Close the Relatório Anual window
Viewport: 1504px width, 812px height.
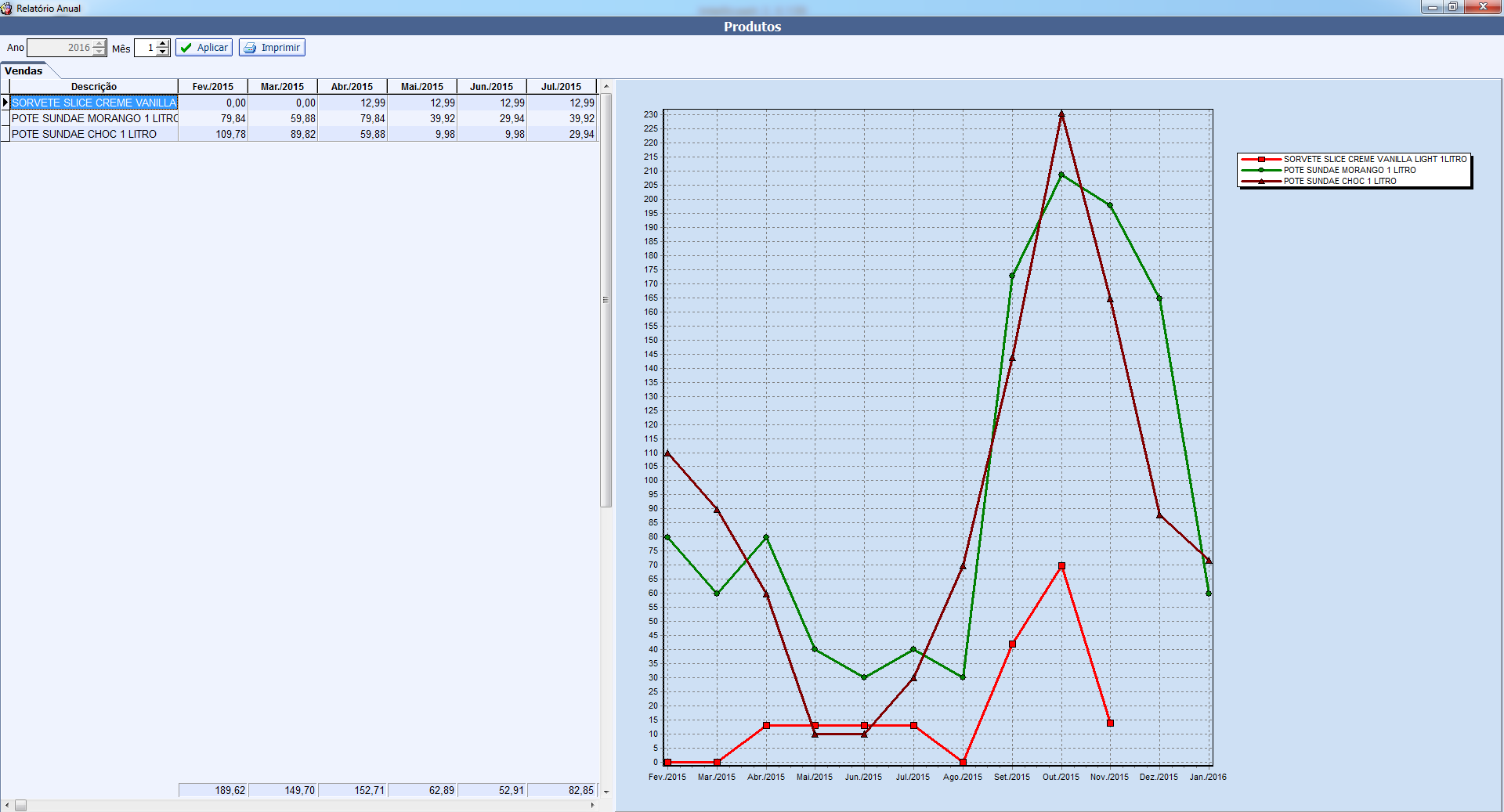1482,7
